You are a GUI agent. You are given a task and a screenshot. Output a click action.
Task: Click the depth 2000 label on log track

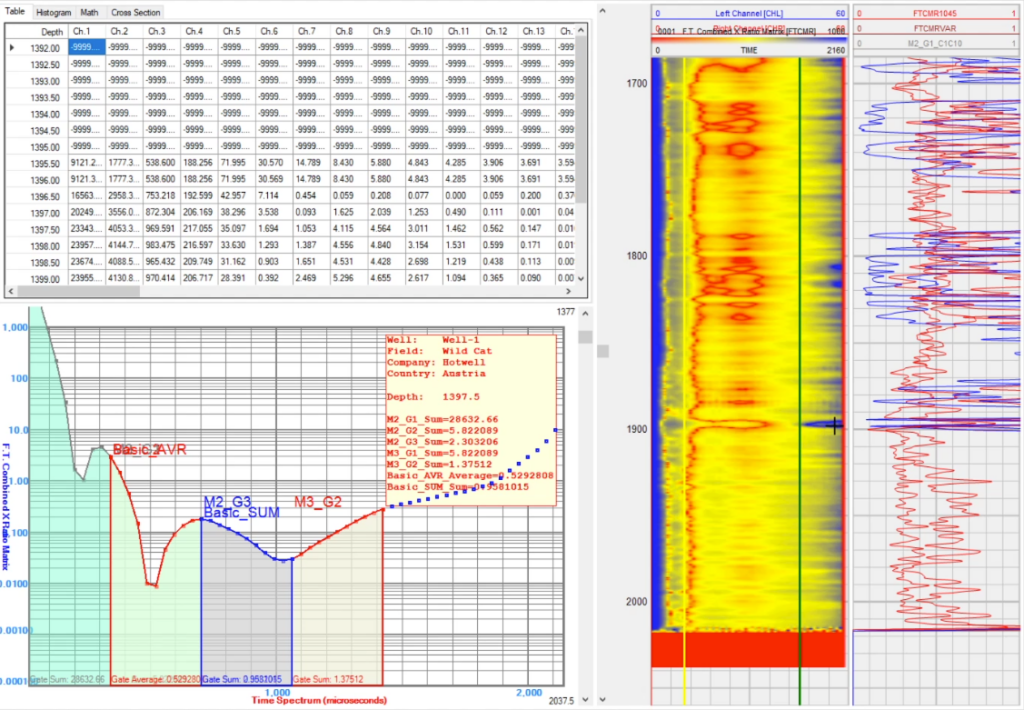point(636,602)
